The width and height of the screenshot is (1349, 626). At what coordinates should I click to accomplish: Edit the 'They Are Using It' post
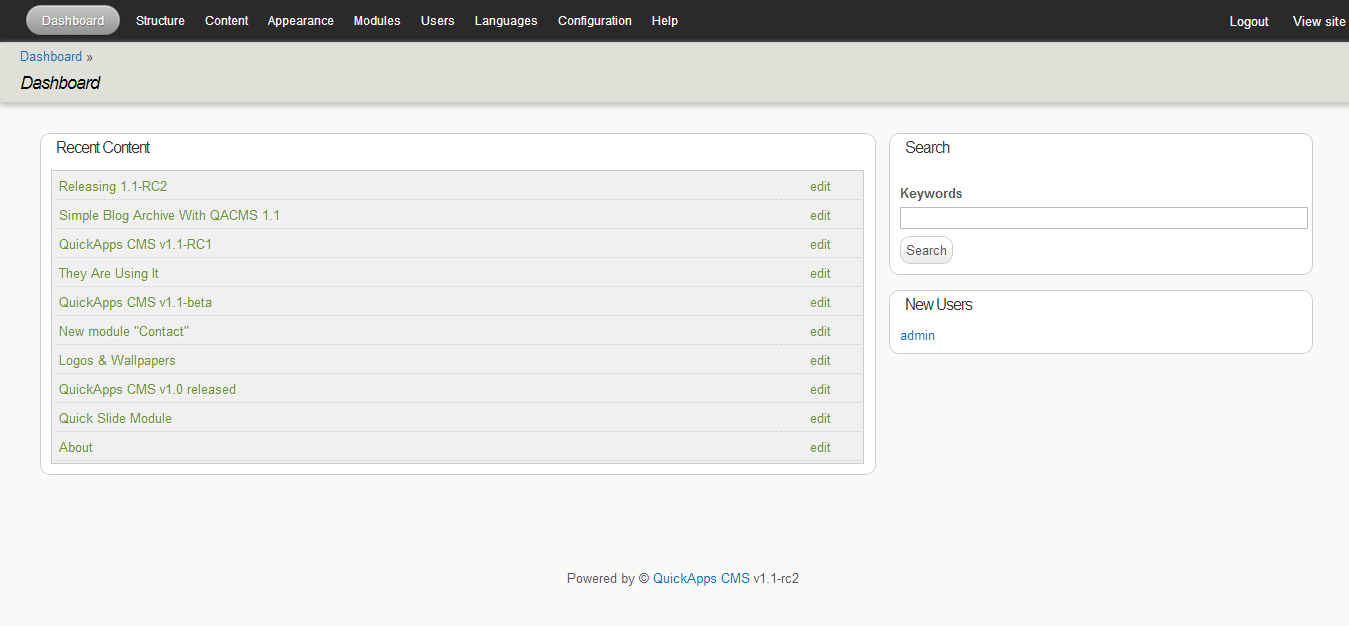819,273
